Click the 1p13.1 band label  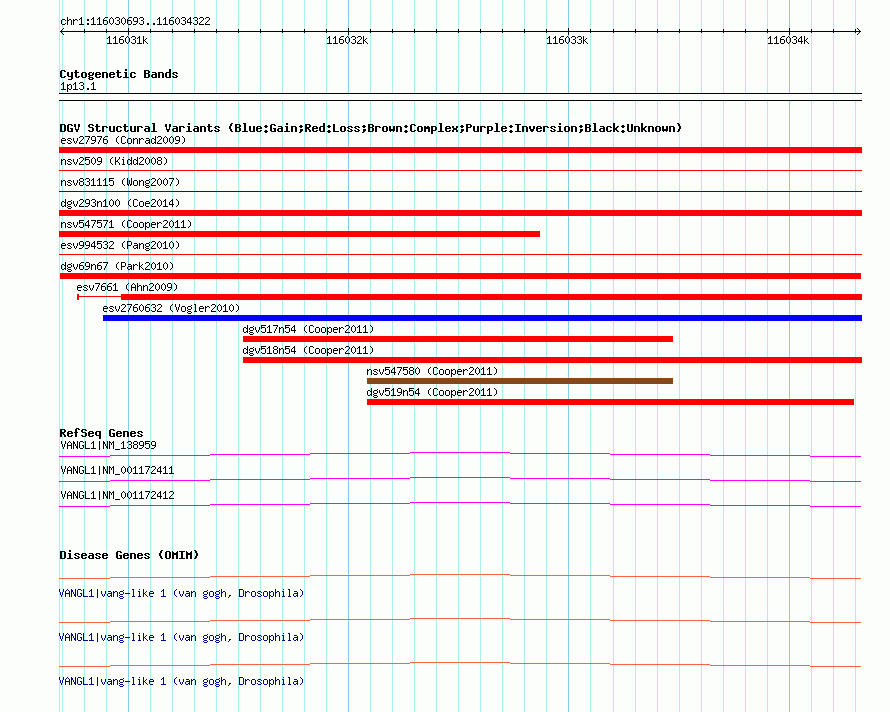tap(78, 87)
